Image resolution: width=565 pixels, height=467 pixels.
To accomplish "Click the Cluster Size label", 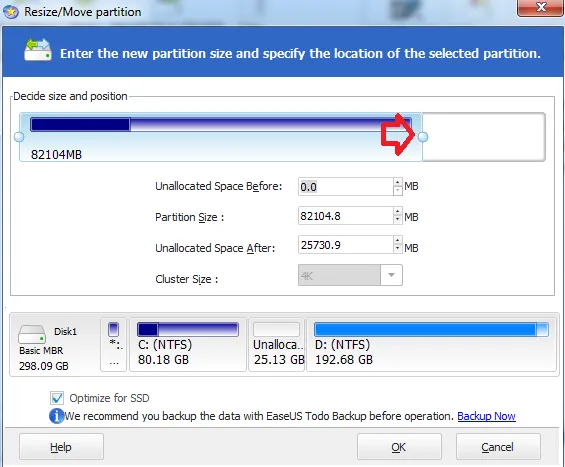I will pos(187,279).
